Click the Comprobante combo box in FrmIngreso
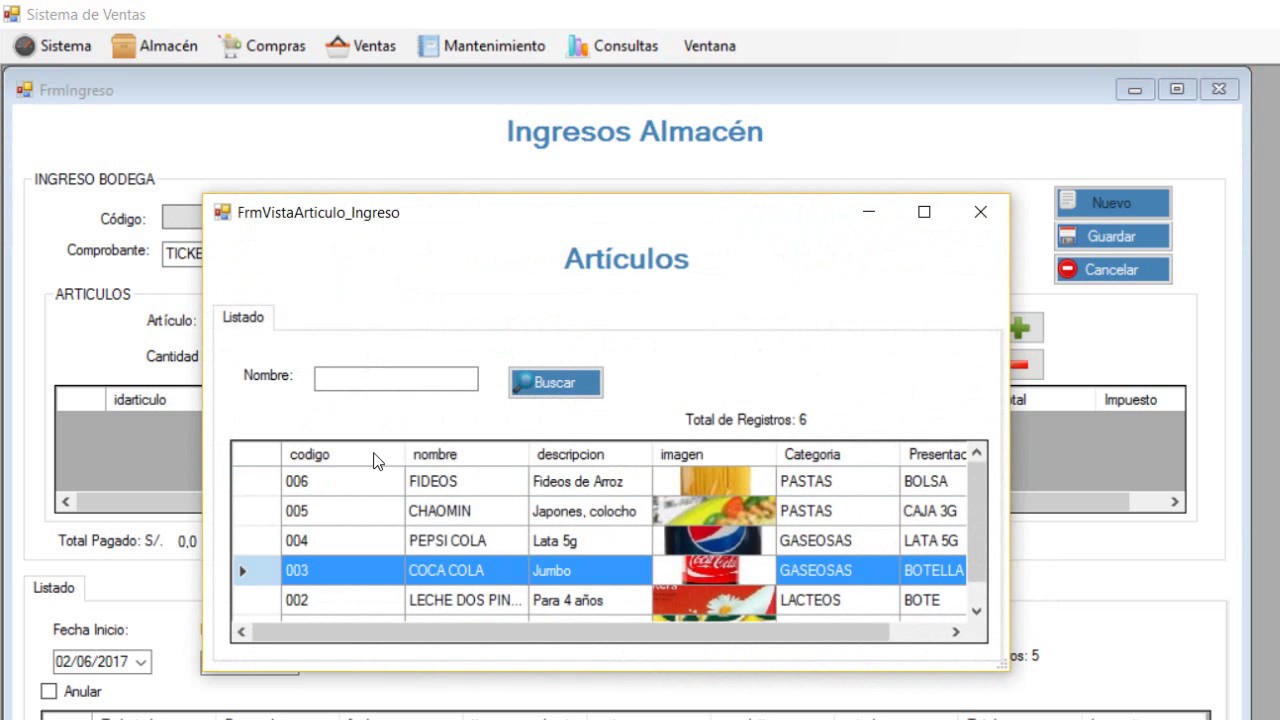 183,253
